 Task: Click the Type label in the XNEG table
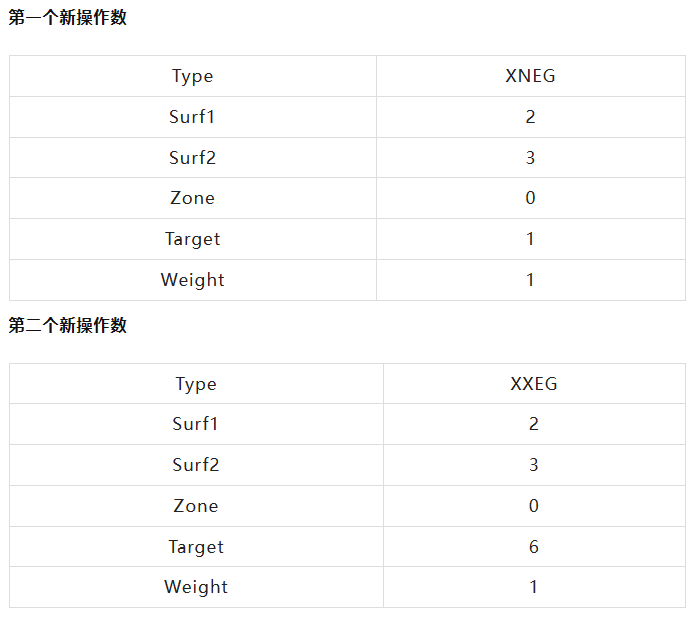pos(192,76)
